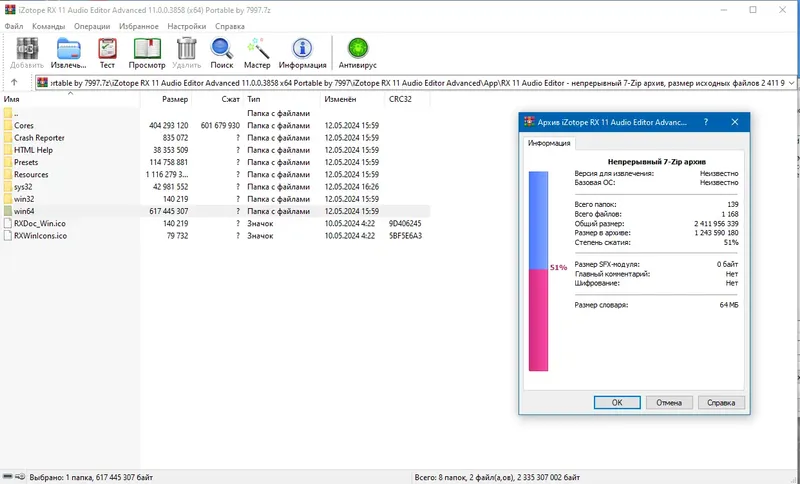Click the parent ".." folder icon
This screenshot has width=800, height=484.
coord(8,113)
